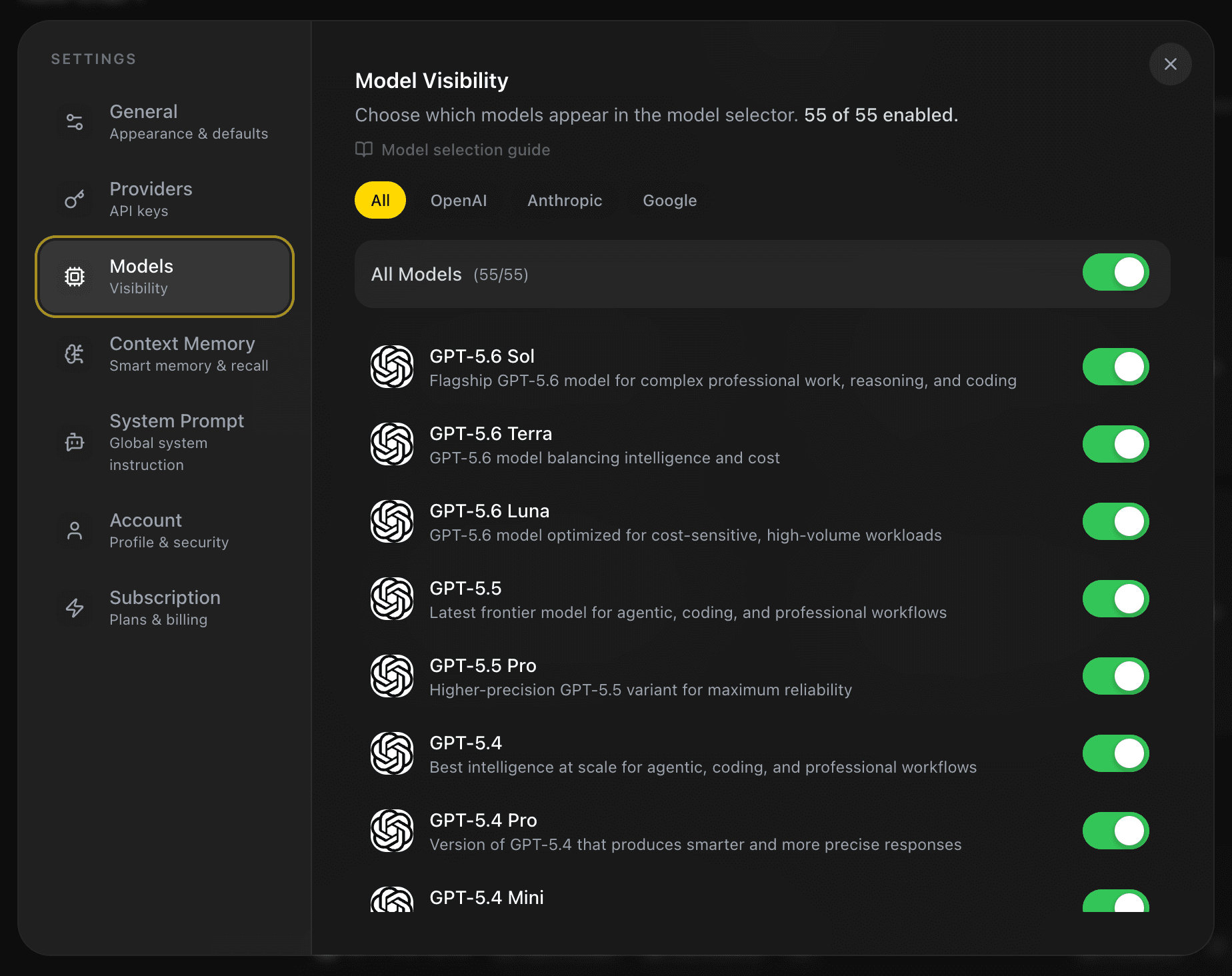Select the All filter tab

click(x=380, y=200)
